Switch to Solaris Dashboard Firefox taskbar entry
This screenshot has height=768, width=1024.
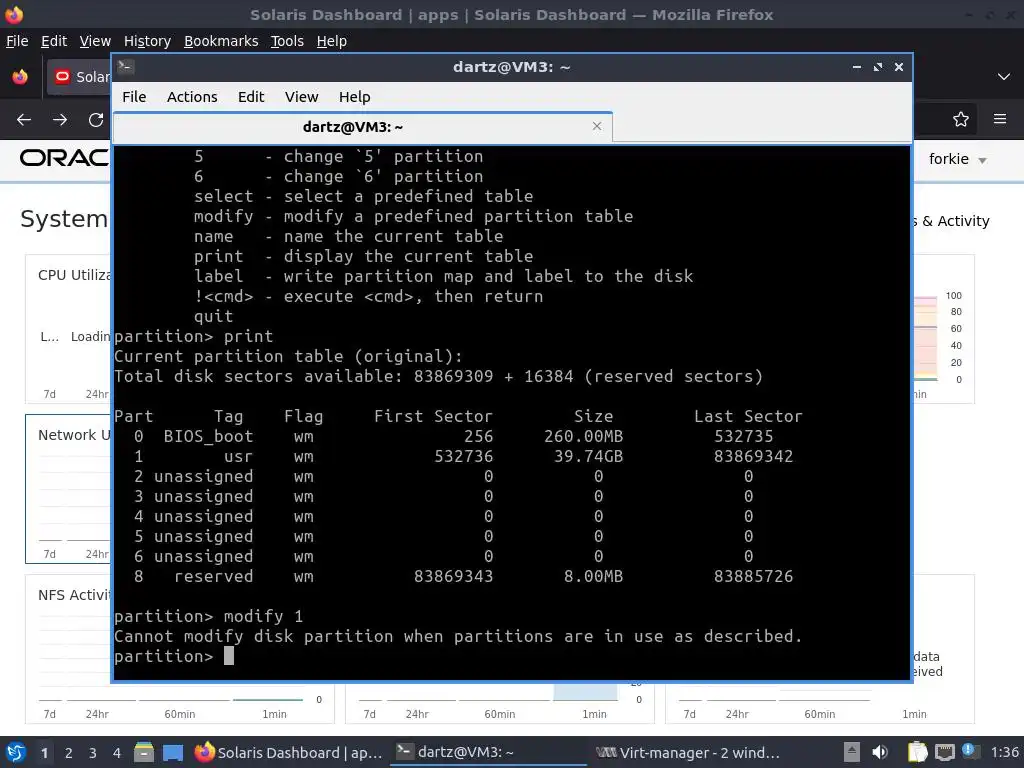pyautogui.click(x=289, y=752)
